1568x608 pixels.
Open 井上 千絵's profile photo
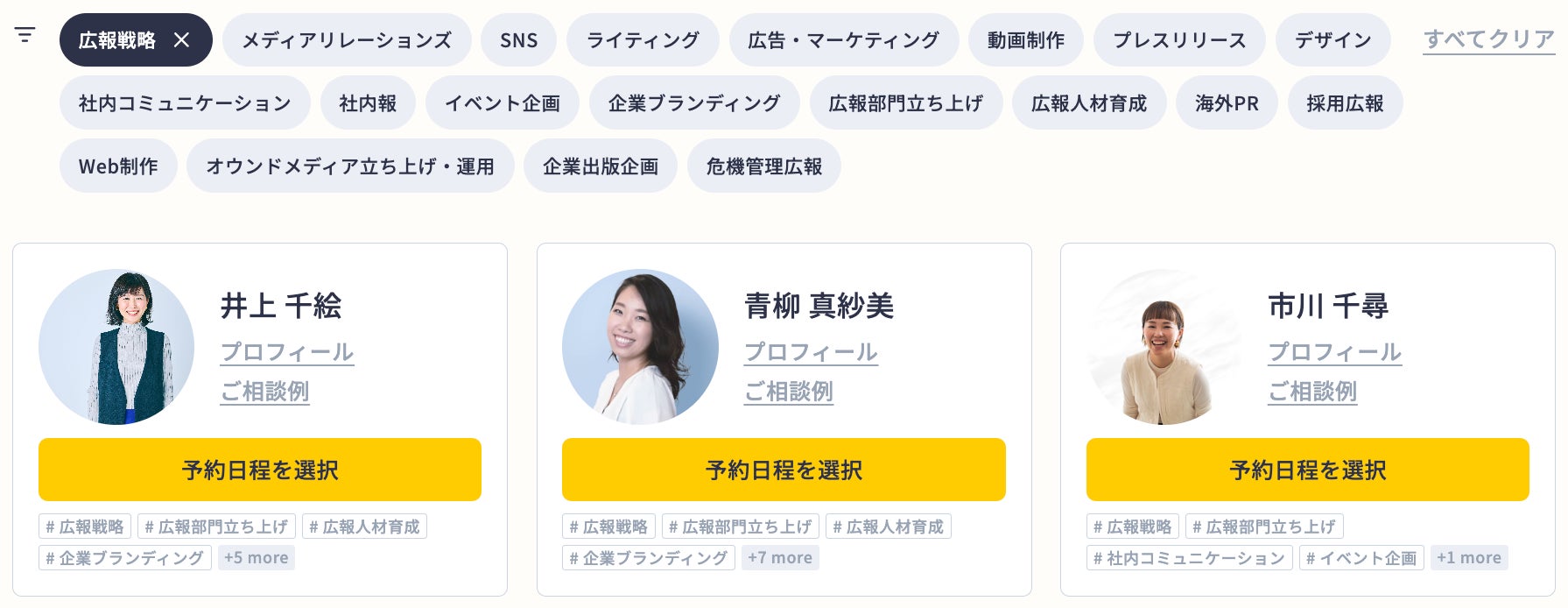pyautogui.click(x=116, y=347)
